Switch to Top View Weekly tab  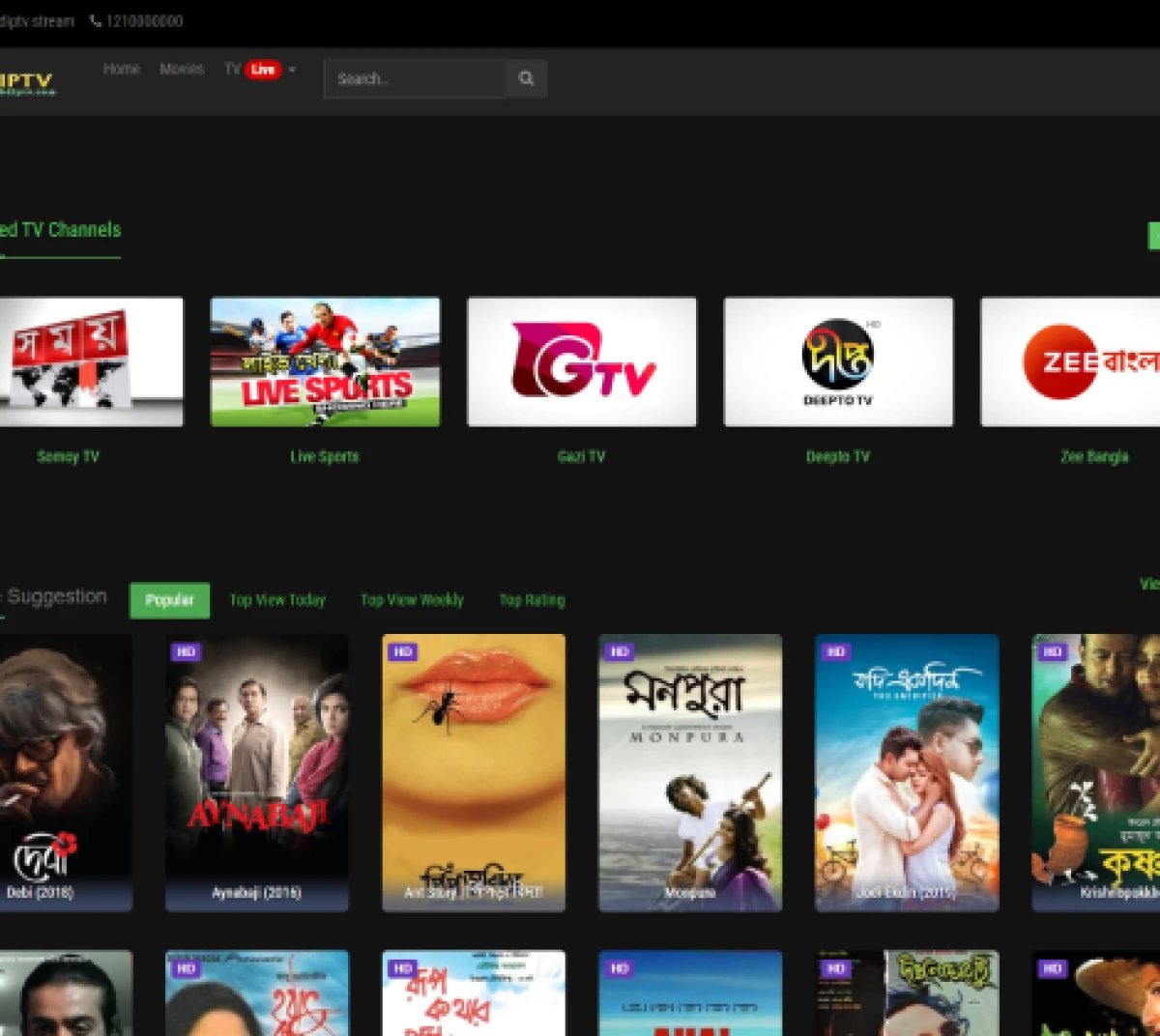[x=412, y=600]
